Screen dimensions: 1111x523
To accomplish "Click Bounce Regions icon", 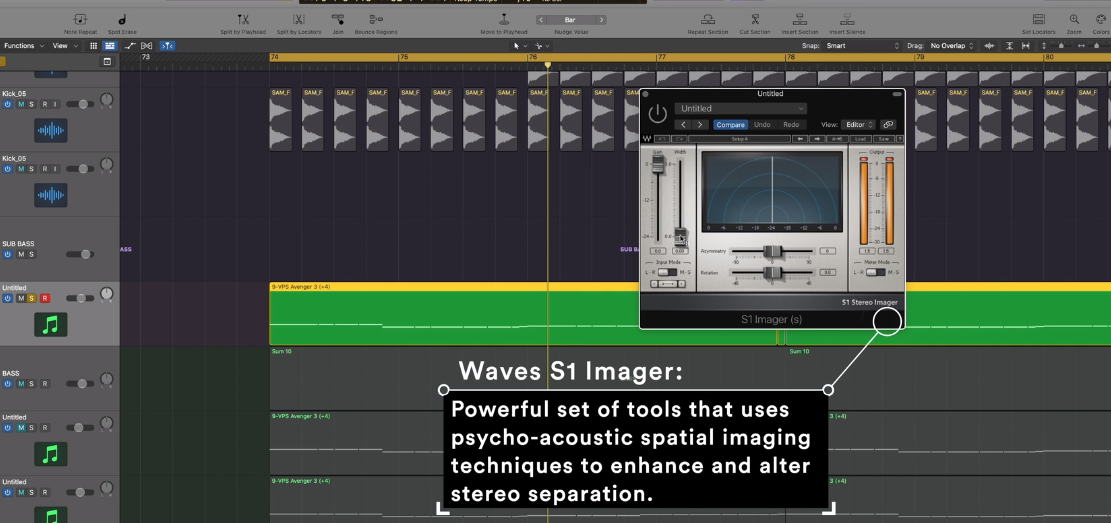I will point(376,20).
